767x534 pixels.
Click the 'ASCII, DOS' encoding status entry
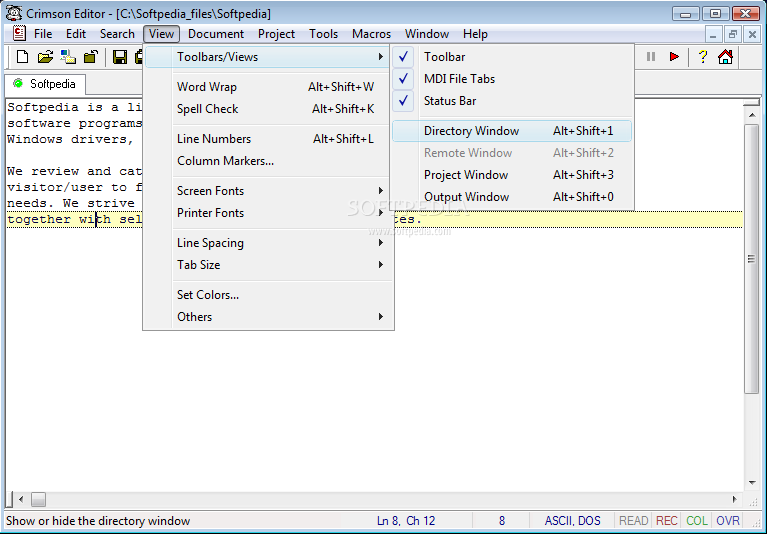click(572, 521)
